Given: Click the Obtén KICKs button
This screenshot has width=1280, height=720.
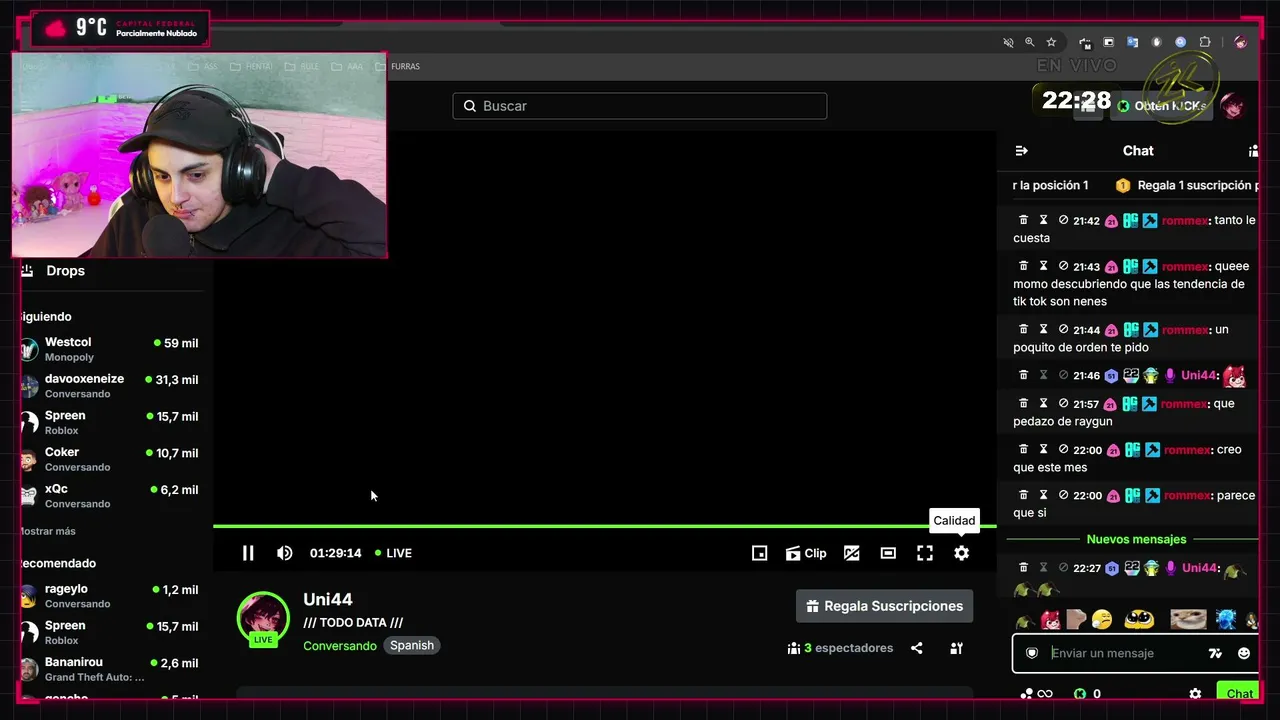Looking at the screenshot, I should 1162,106.
